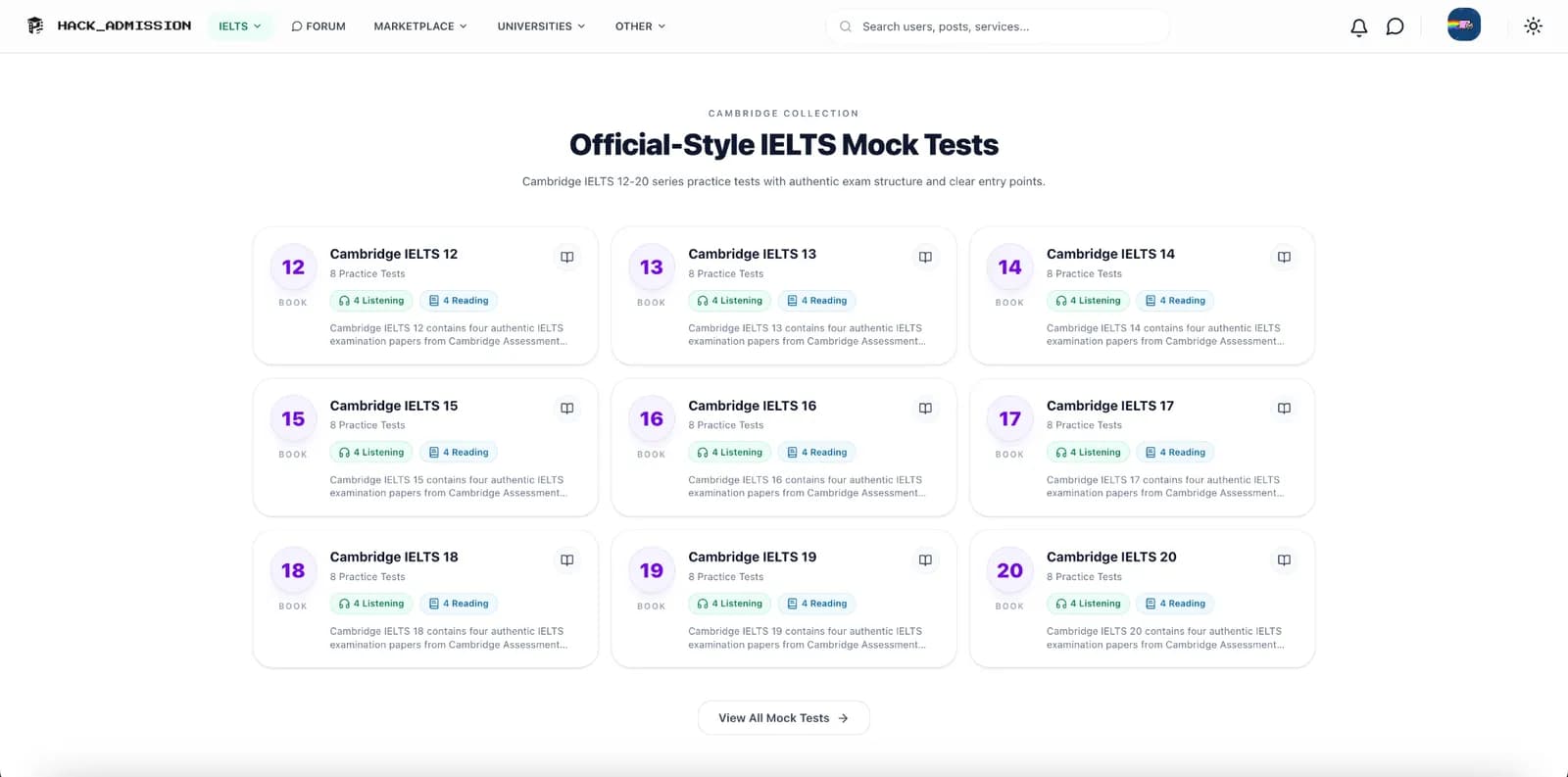Select 4 Listening tag on Cambridge IELTS 17
The image size is (1568, 777).
[x=1088, y=453]
